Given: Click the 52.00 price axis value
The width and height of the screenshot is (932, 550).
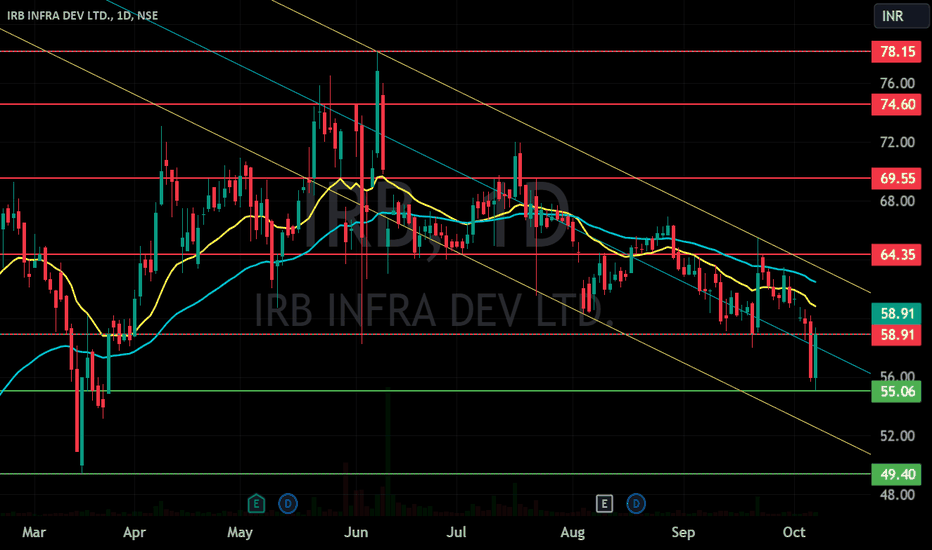Looking at the screenshot, I should pos(897,436).
